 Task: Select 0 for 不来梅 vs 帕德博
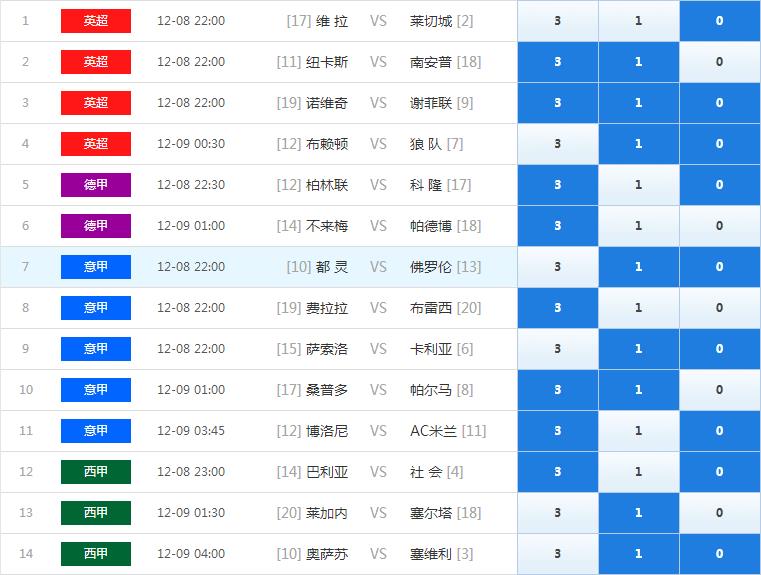pyautogui.click(x=720, y=226)
